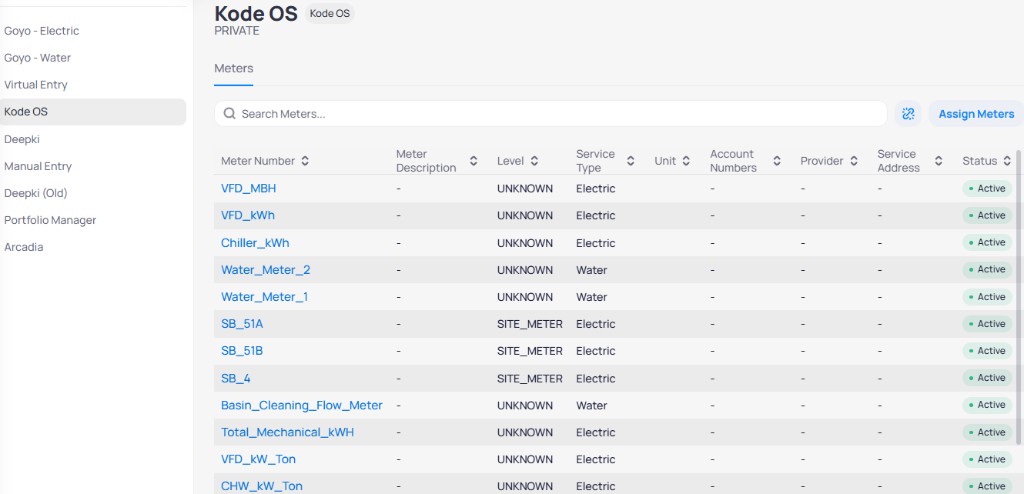Click SITE_METER level in SB_4 row

click(x=530, y=378)
